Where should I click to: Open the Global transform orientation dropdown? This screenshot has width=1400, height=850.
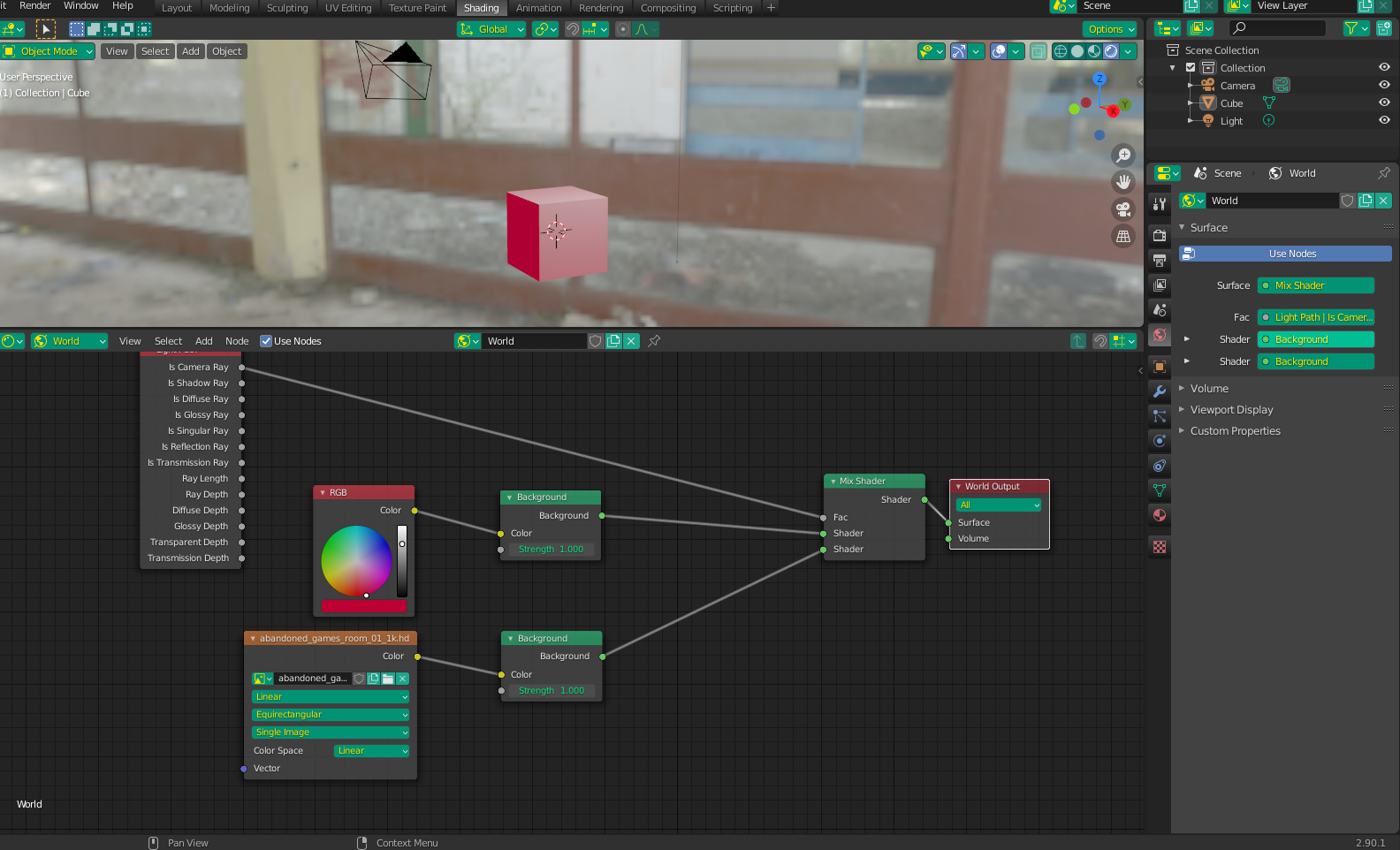coord(491,29)
